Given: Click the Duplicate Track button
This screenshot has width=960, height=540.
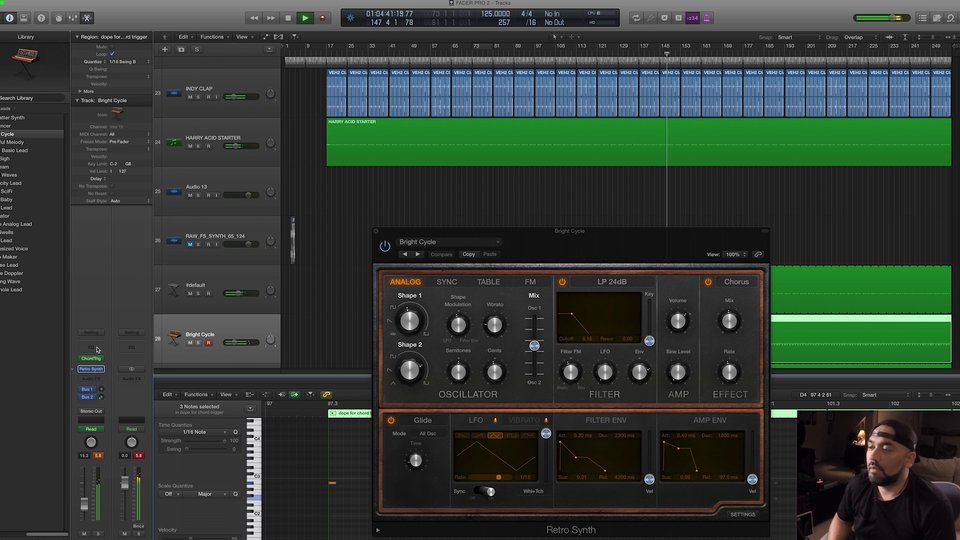Looking at the screenshot, I should point(181,49).
